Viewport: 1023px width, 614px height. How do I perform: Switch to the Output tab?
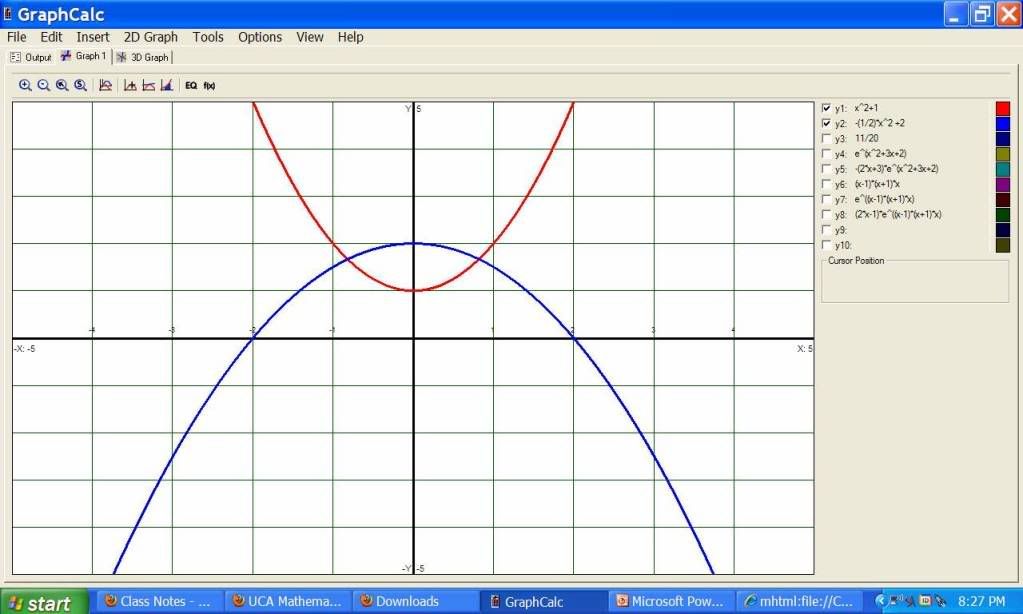coord(31,57)
